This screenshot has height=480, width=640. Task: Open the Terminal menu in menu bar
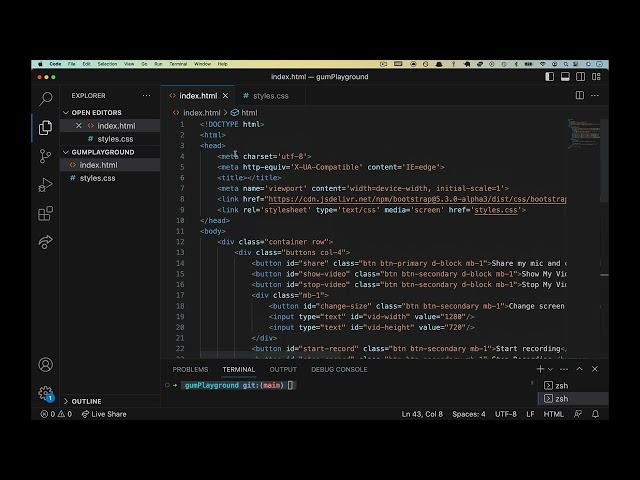pyautogui.click(x=178, y=64)
